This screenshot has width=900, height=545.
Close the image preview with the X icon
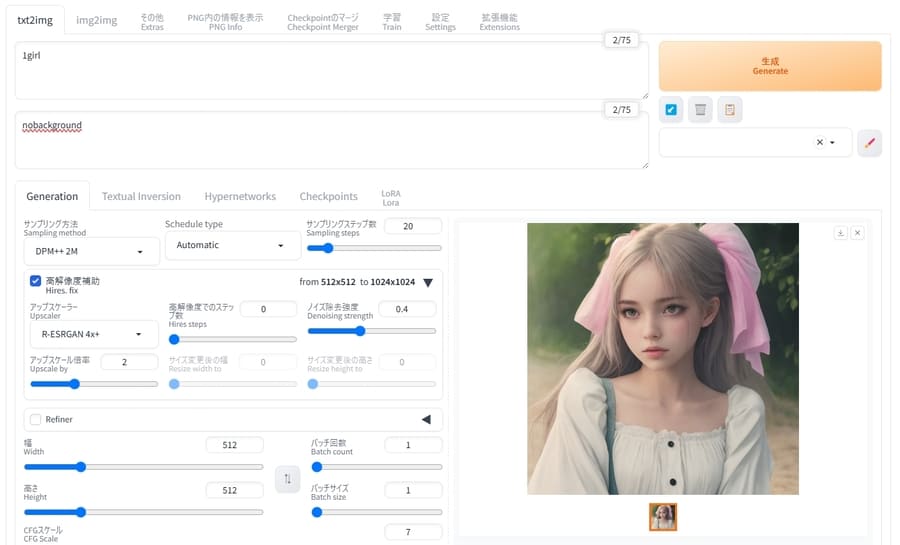point(858,233)
